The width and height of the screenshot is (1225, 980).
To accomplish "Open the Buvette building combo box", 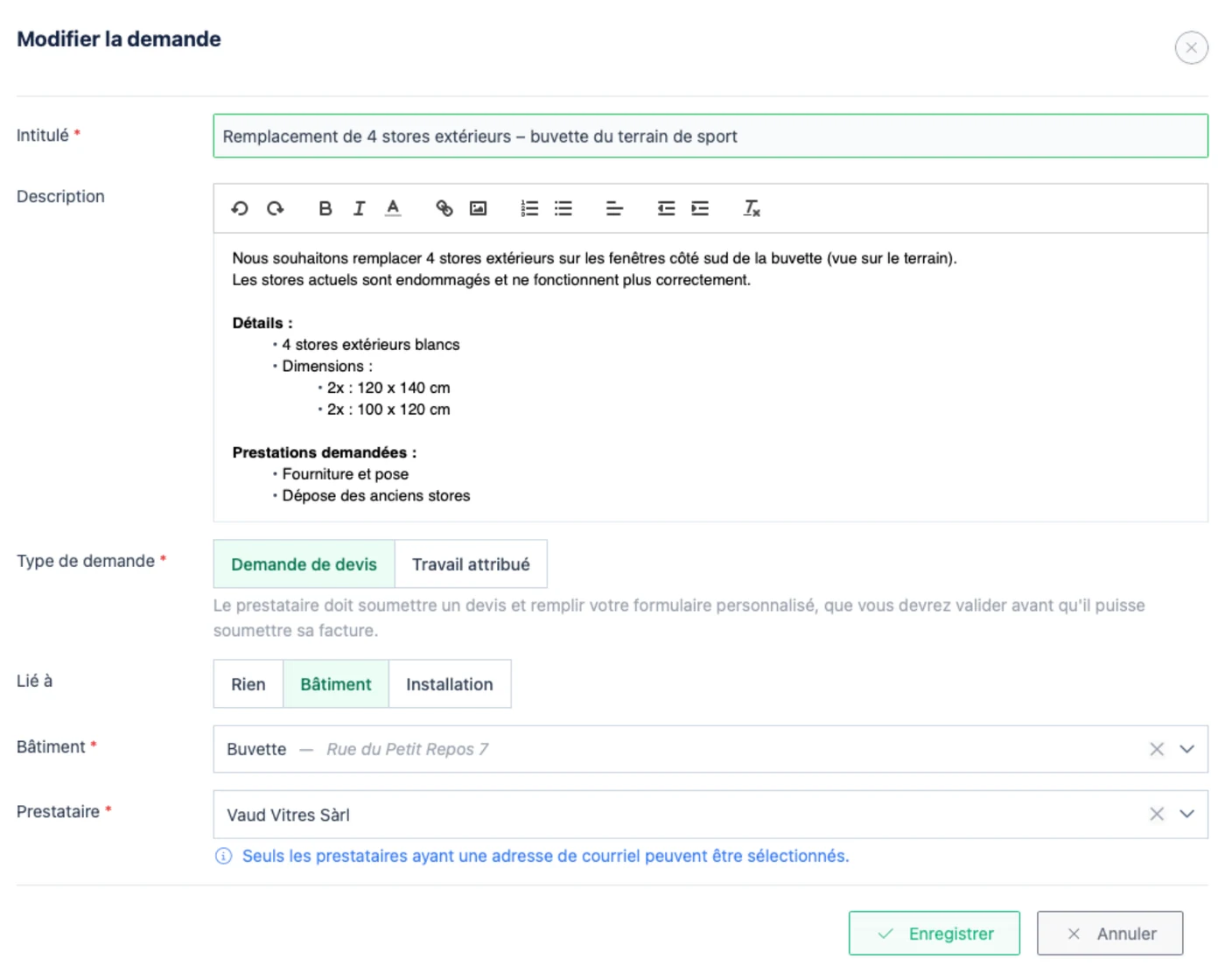I will [710, 749].
